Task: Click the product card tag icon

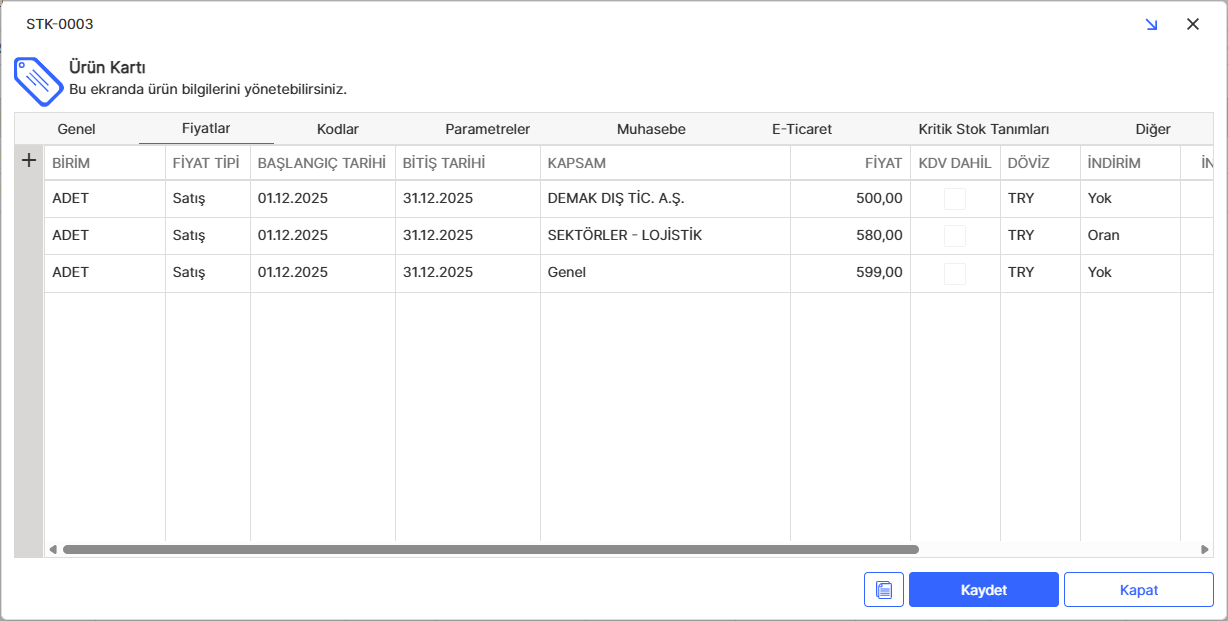Action: 37,79
